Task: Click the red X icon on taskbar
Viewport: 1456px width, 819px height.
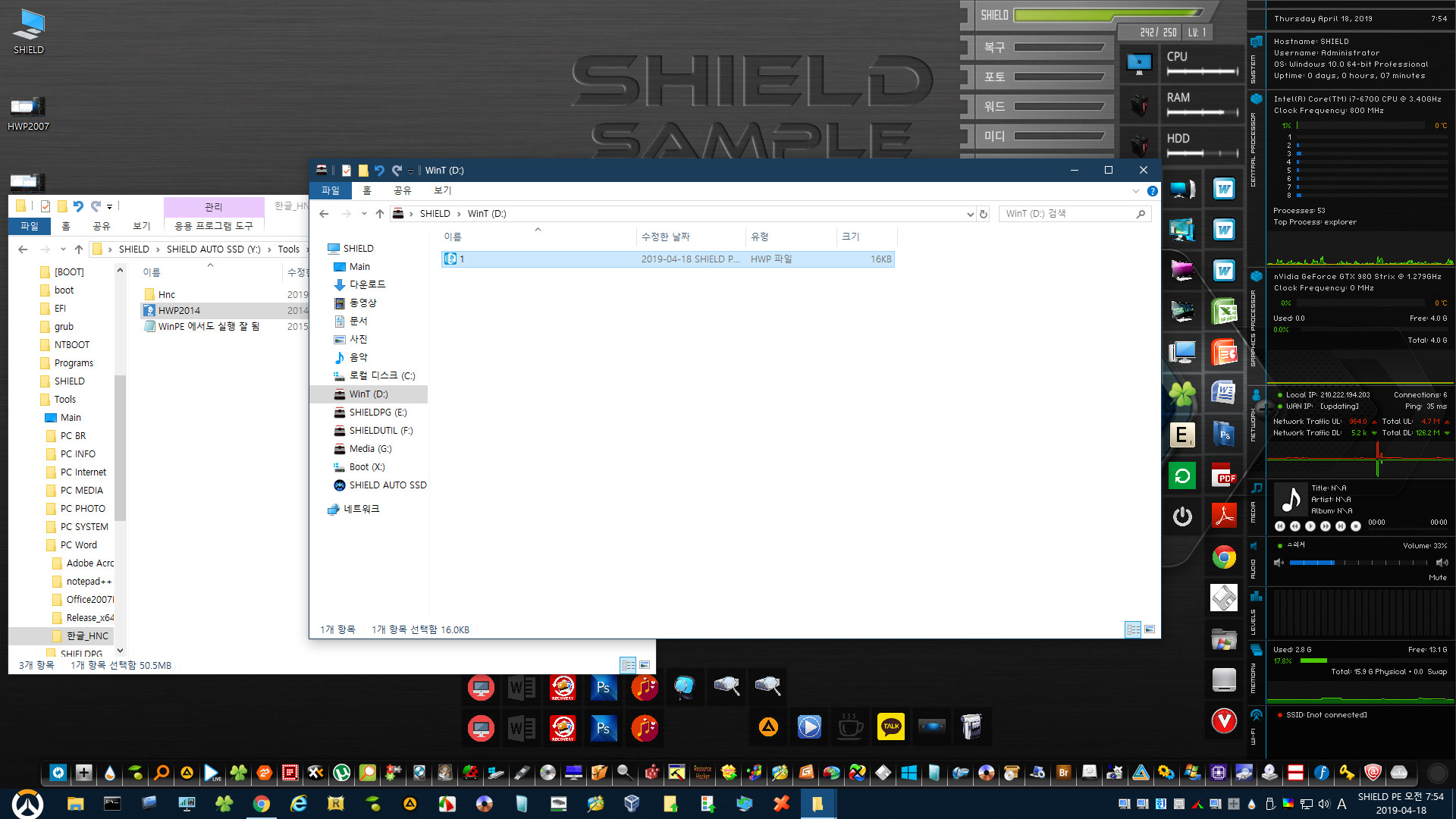Action: pyautogui.click(x=781, y=804)
